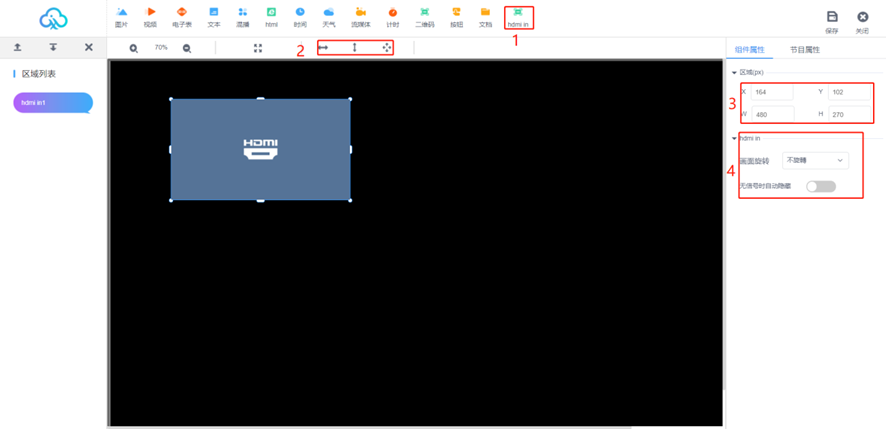The image size is (886, 429).
Task: Insert a video (视频) component
Action: [x=150, y=17]
